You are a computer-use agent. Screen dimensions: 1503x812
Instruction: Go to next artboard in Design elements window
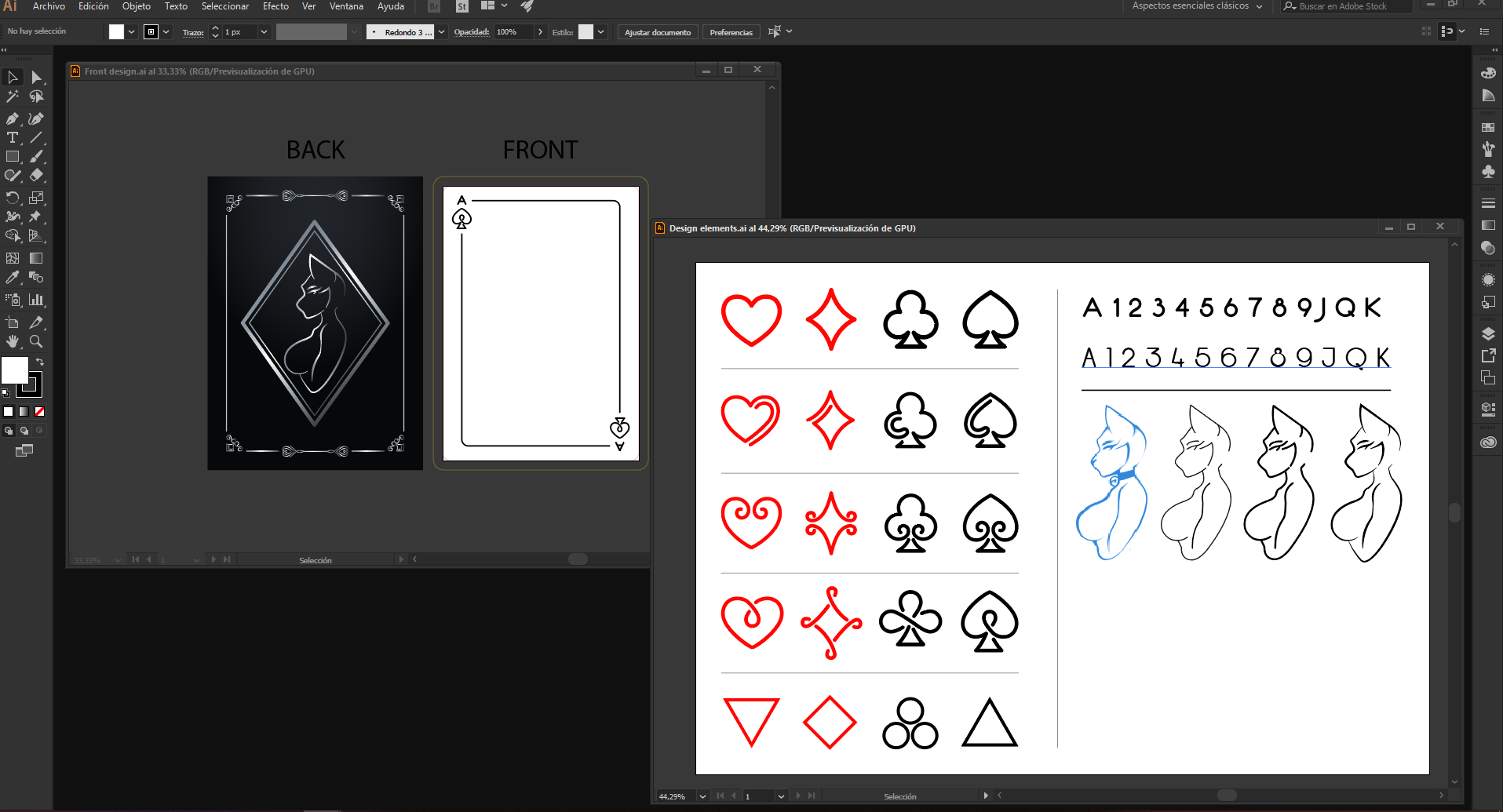(798, 796)
